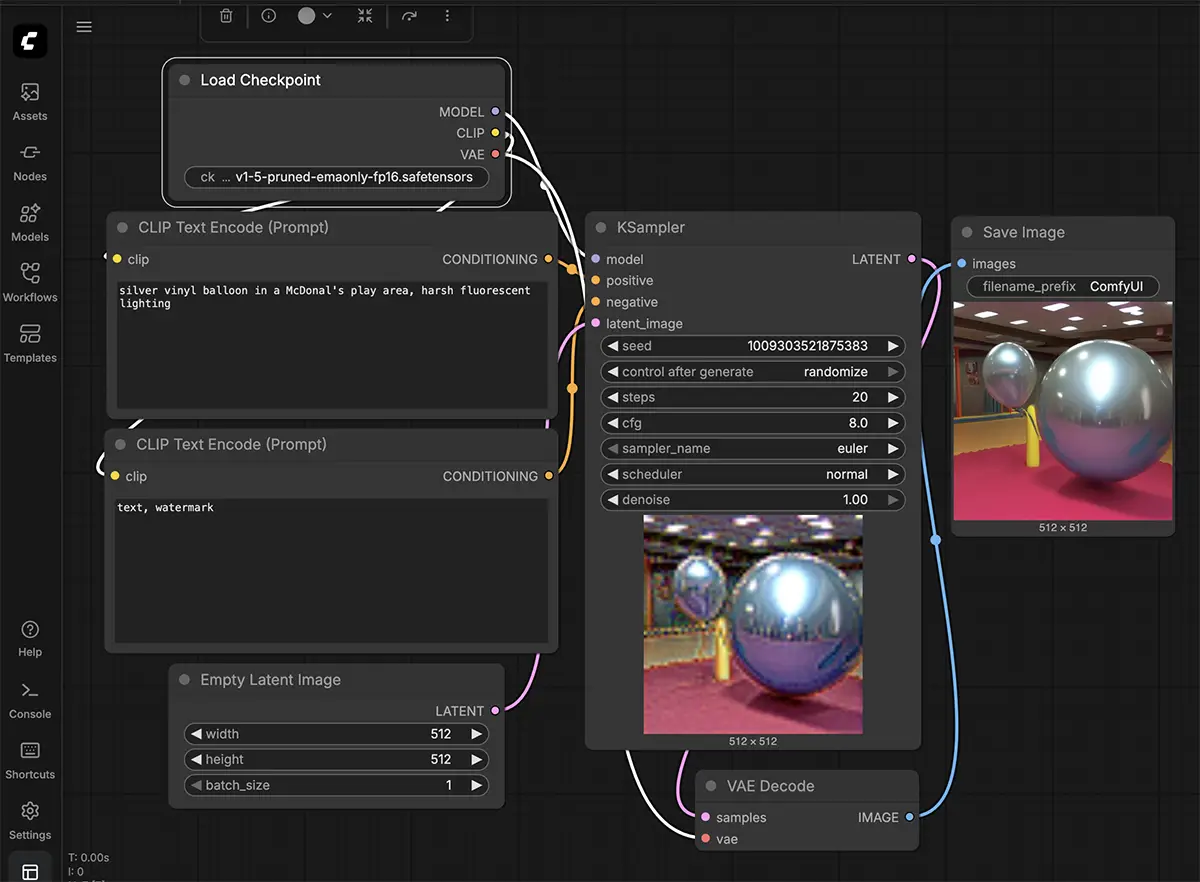Image resolution: width=1200 pixels, height=882 pixels.
Task: Open the Models sidebar panel
Action: tap(30, 222)
